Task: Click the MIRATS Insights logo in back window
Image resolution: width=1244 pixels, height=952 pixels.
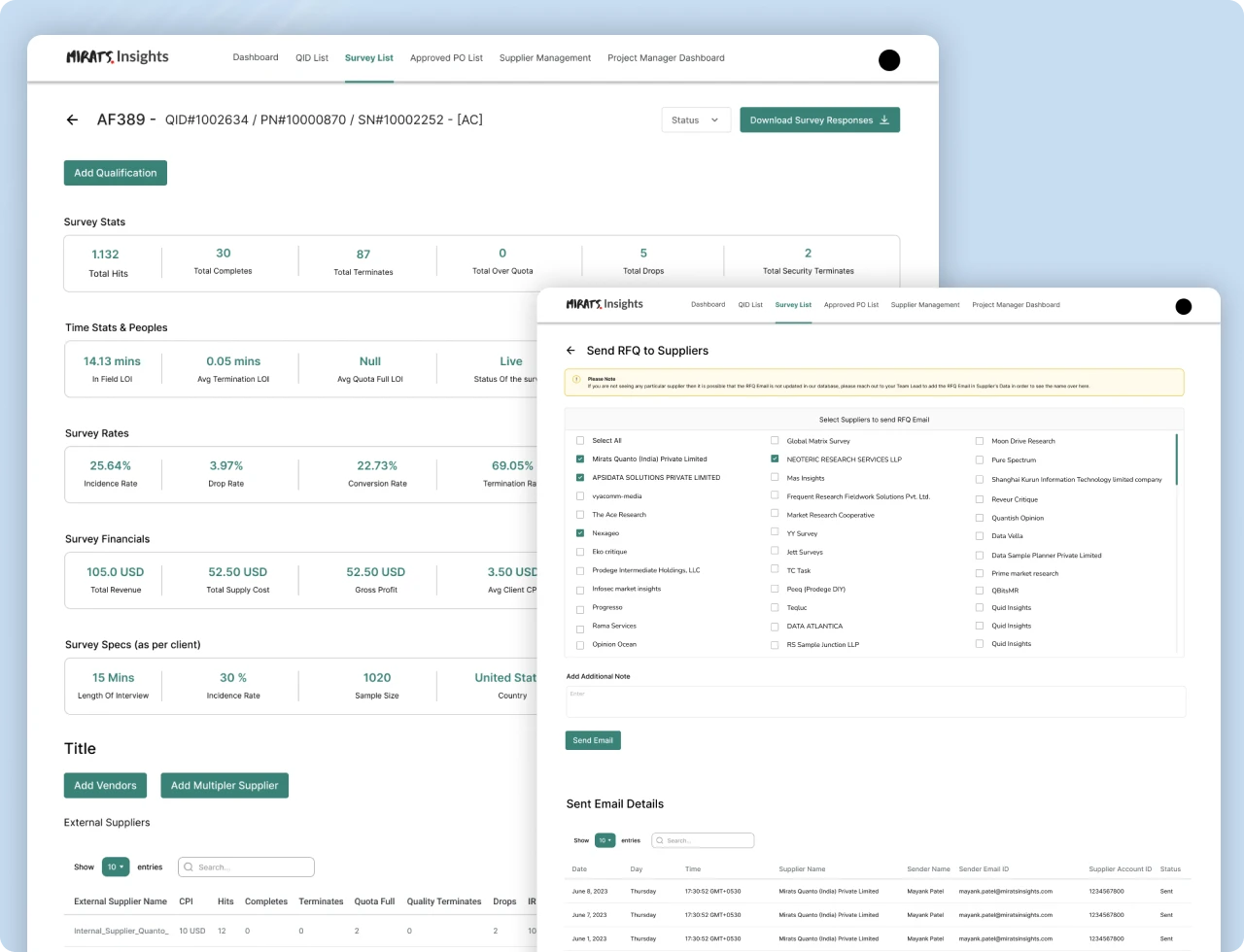Action: [118, 56]
